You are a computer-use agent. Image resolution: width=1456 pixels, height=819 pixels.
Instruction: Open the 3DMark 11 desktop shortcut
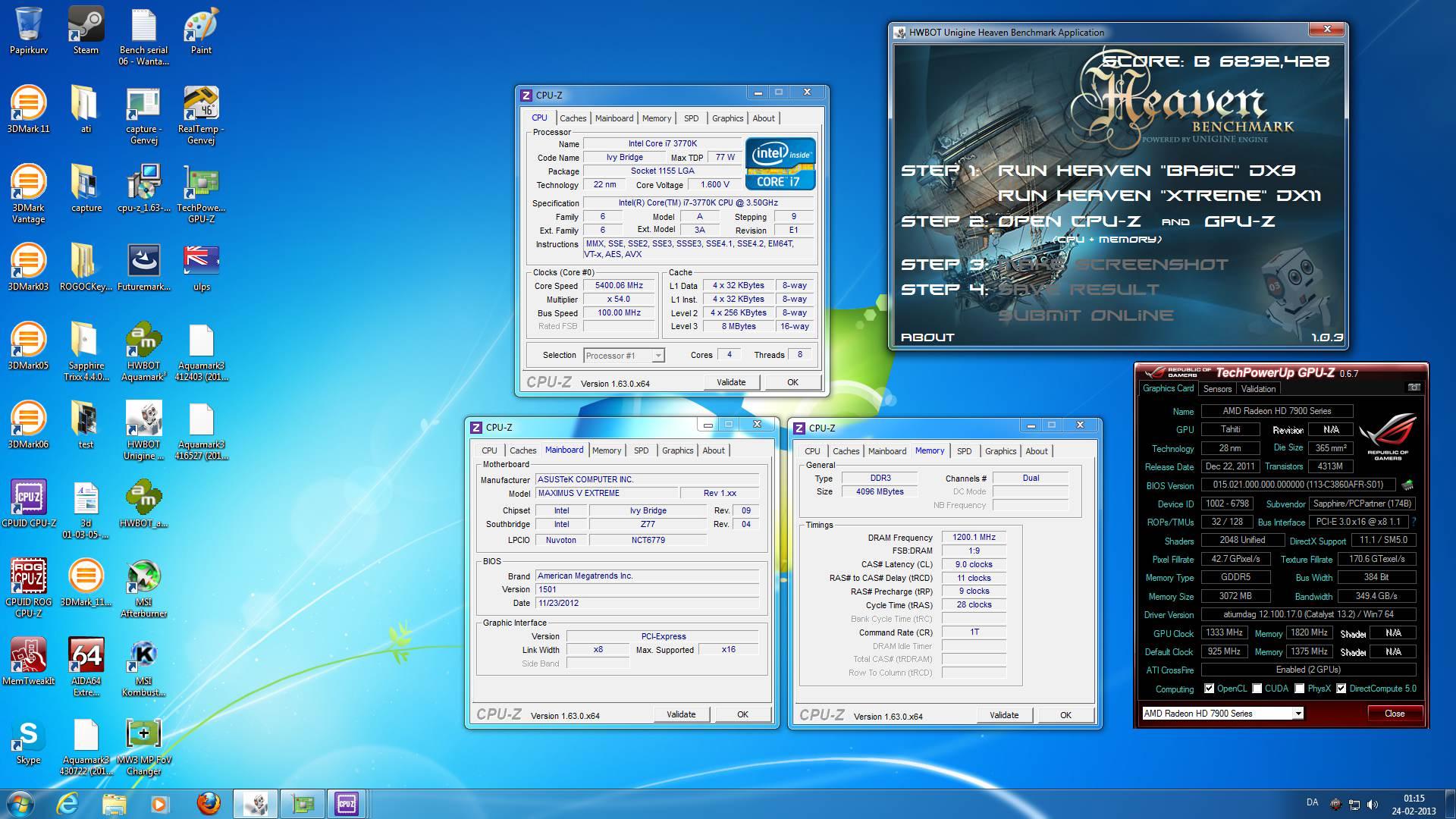[x=28, y=110]
